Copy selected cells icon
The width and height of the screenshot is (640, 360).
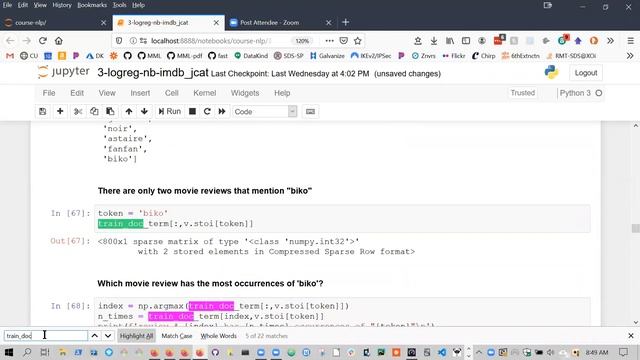coord(94,111)
